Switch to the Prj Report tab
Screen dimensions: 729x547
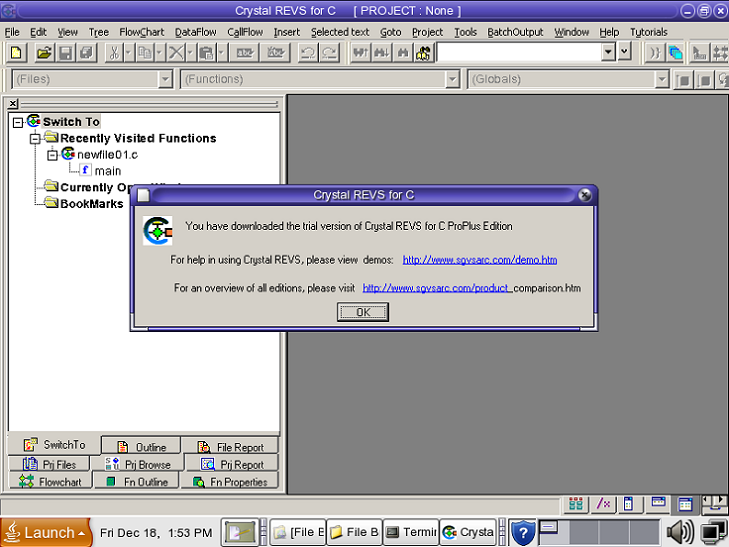[232, 464]
